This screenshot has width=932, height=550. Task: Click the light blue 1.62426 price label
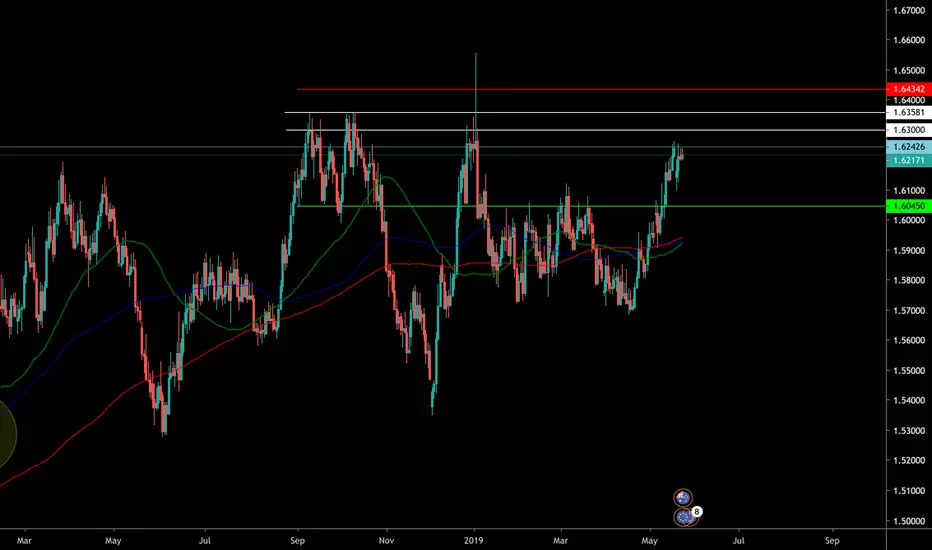point(909,147)
